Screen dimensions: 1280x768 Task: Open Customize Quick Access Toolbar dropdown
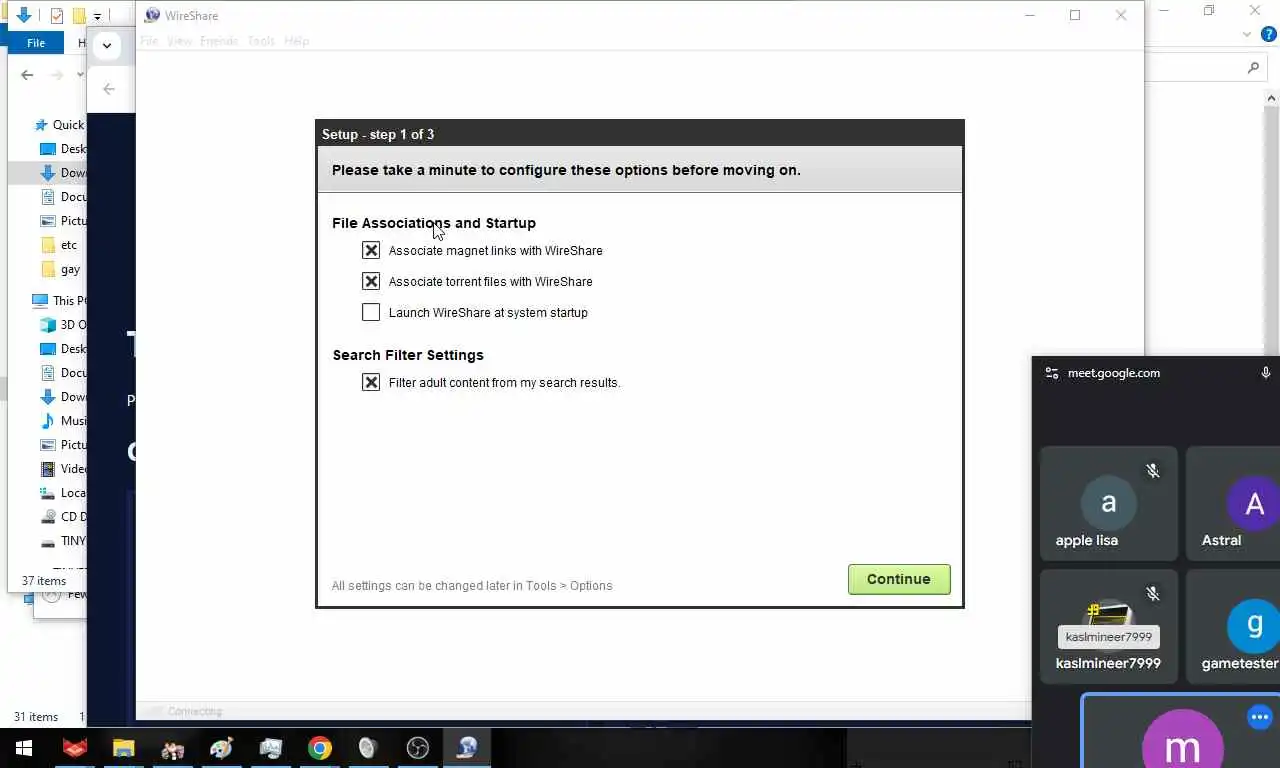pyautogui.click(x=97, y=16)
